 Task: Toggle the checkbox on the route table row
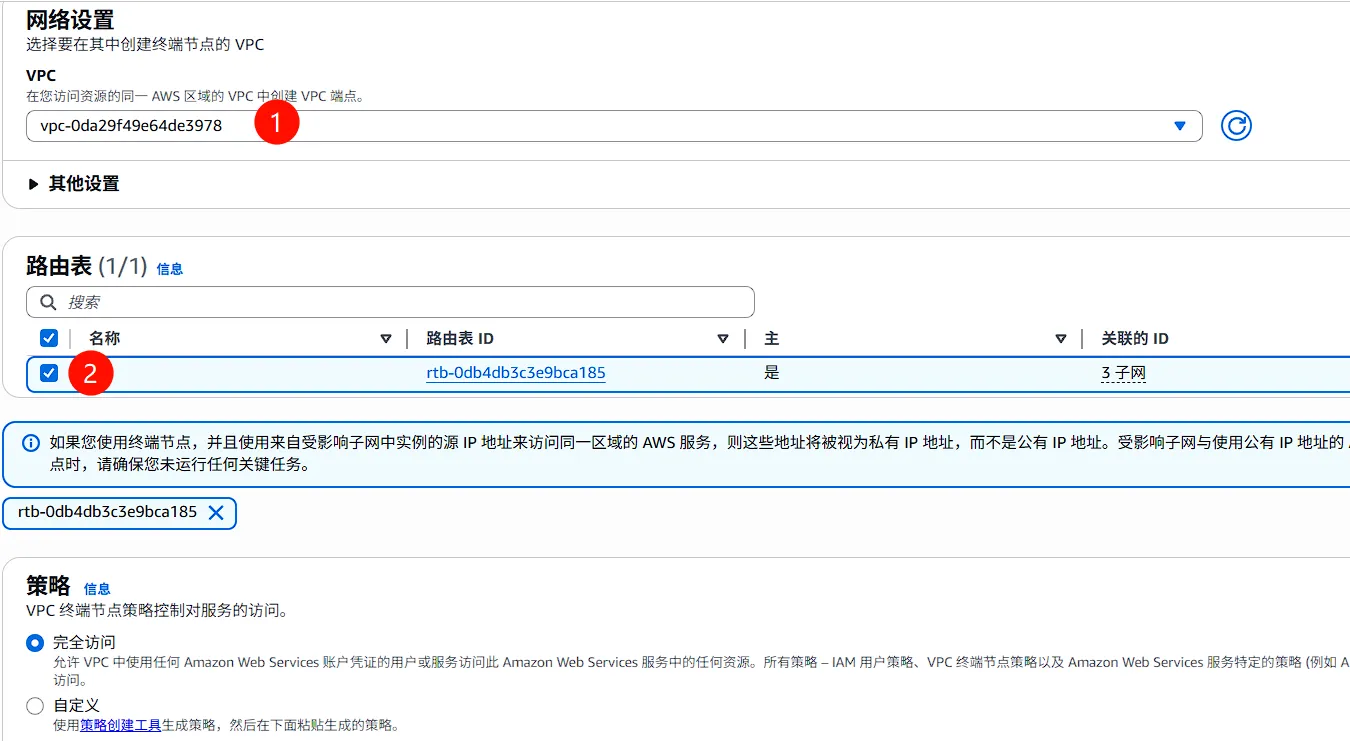click(x=49, y=372)
